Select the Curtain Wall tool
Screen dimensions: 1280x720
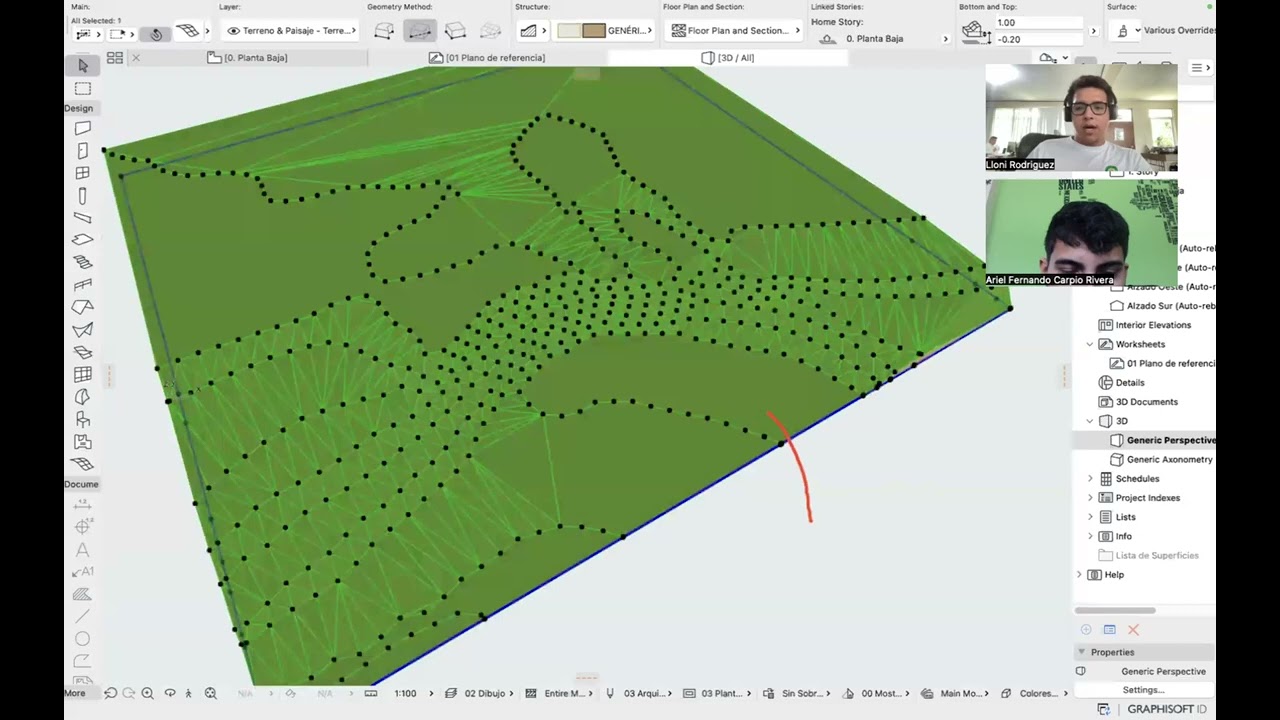(x=83, y=375)
